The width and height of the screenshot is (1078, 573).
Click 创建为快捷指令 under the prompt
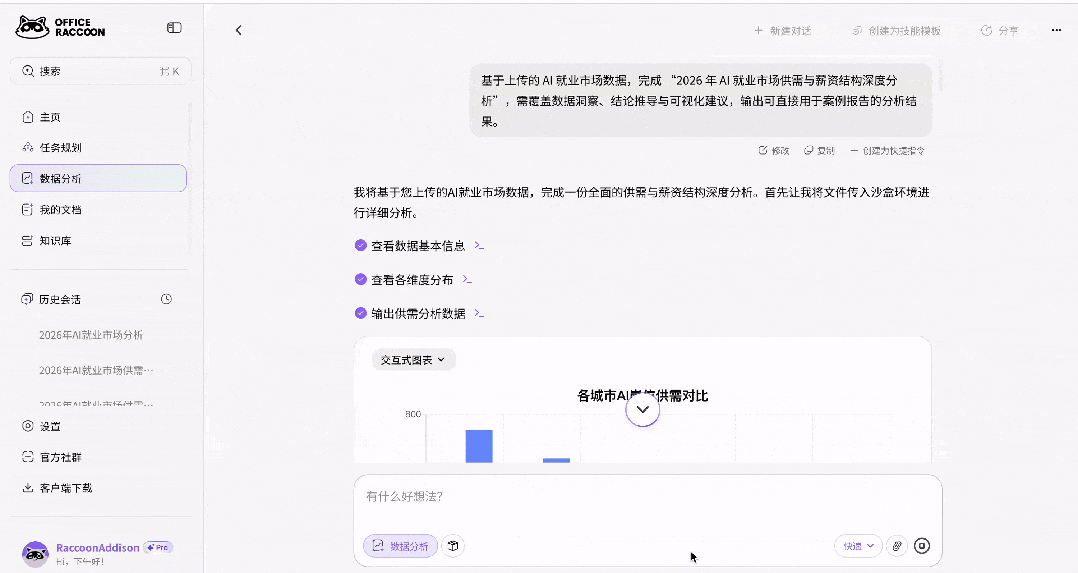tap(888, 151)
